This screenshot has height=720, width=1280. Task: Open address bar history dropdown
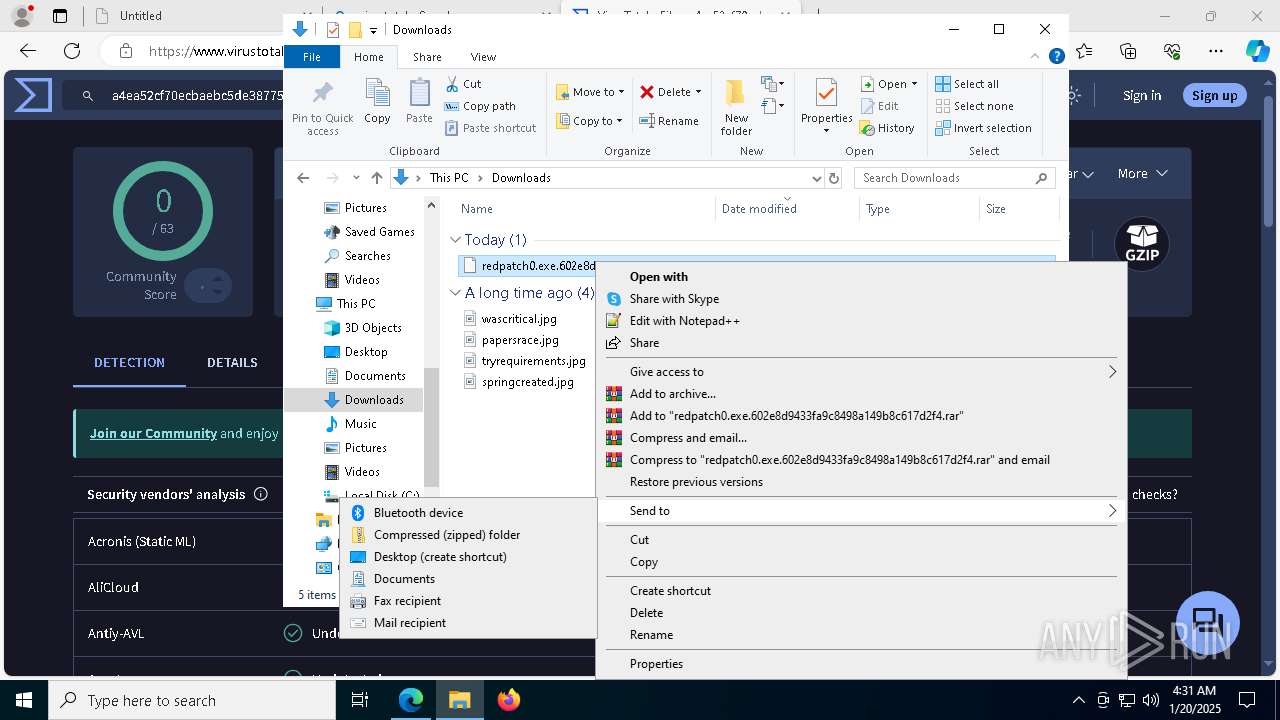[x=816, y=178]
